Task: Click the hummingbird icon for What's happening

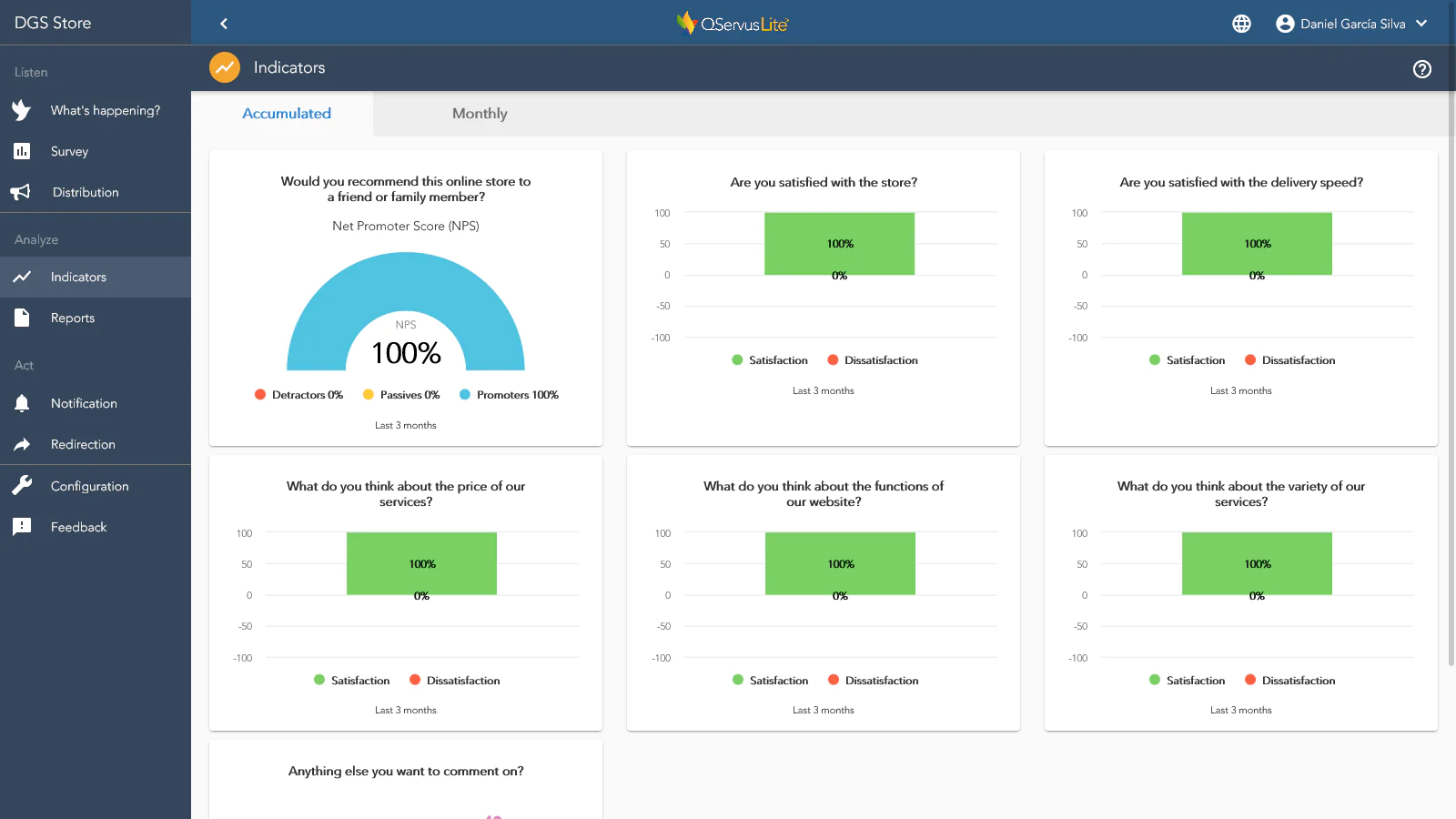Action: point(22,110)
